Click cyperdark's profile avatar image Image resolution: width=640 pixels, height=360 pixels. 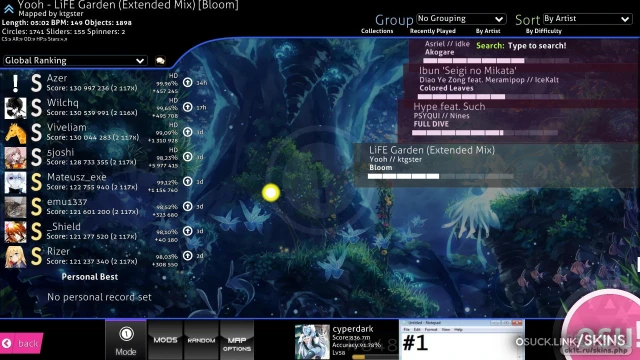tap(312, 342)
